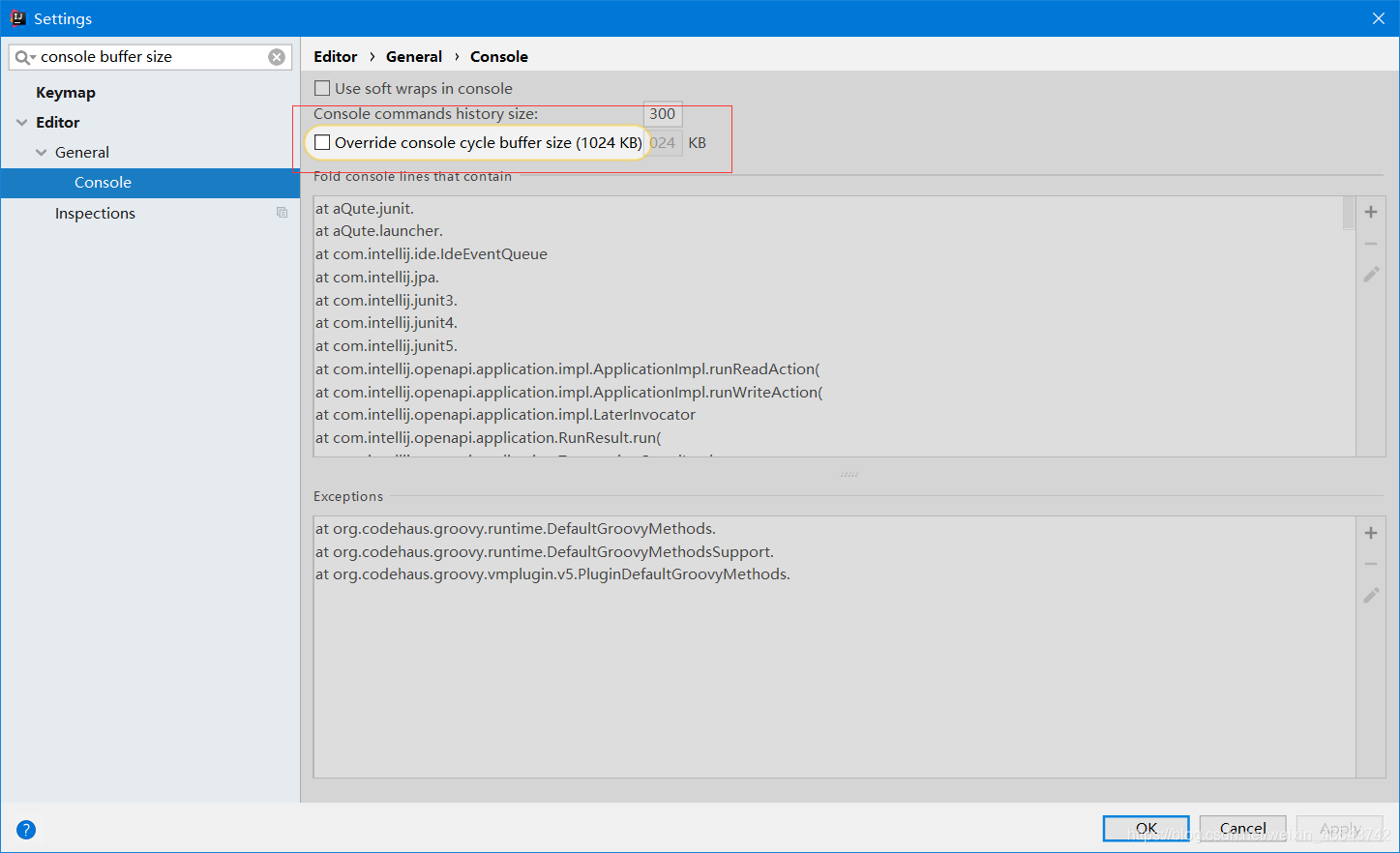The height and width of the screenshot is (853, 1400).
Task: Collapse the General tree node
Action: coord(42,153)
